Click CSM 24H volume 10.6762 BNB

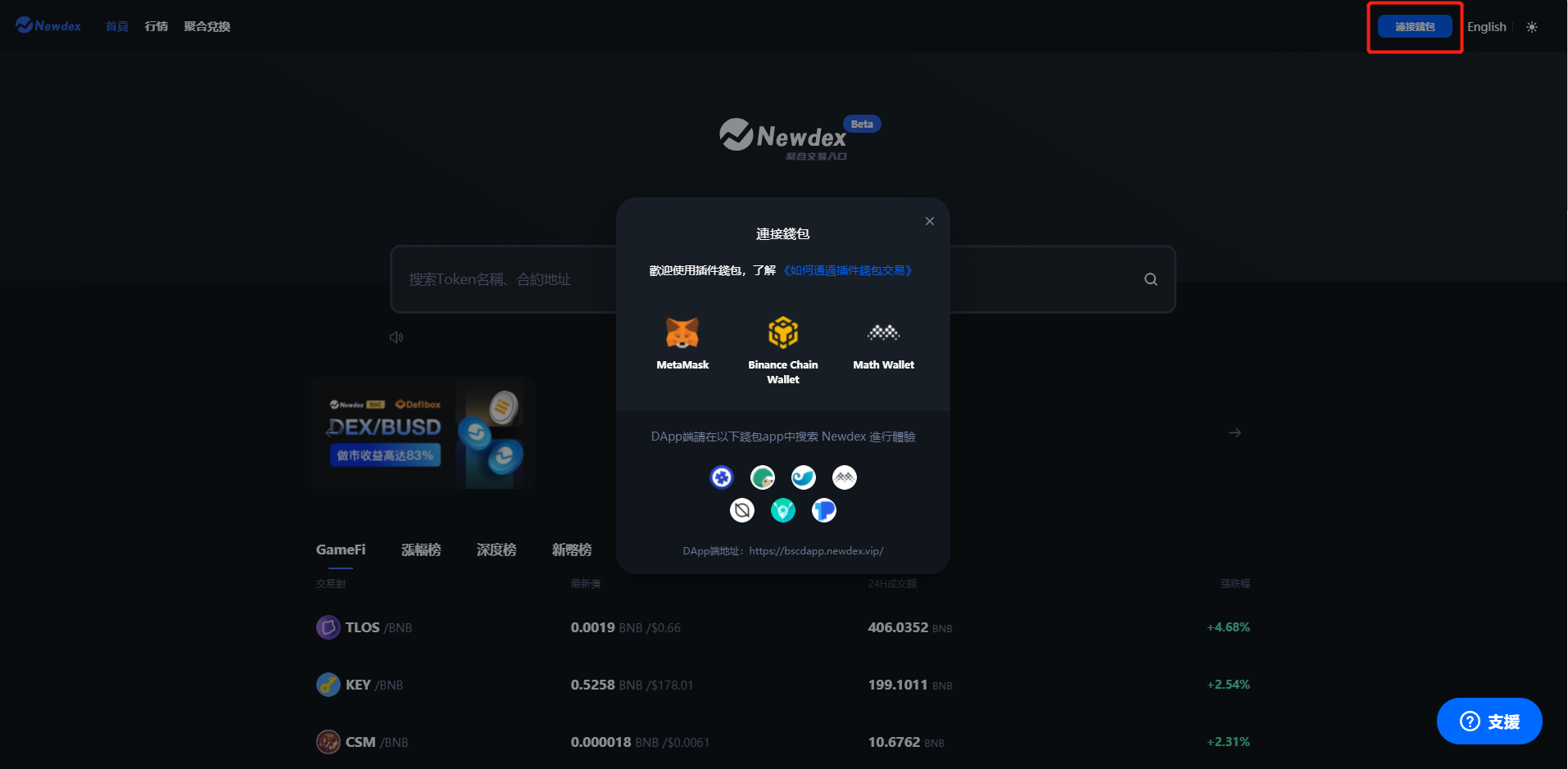pyautogui.click(x=906, y=742)
